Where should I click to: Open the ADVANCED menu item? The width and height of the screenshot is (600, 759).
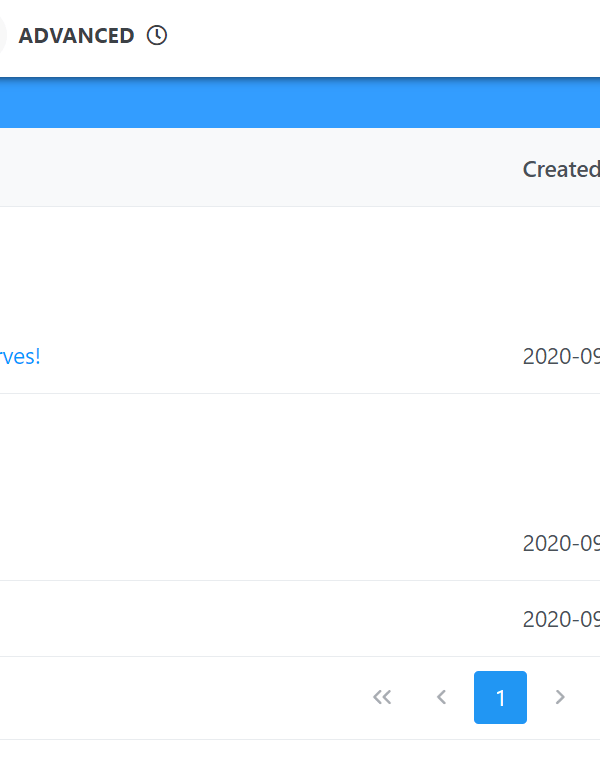click(x=76, y=35)
